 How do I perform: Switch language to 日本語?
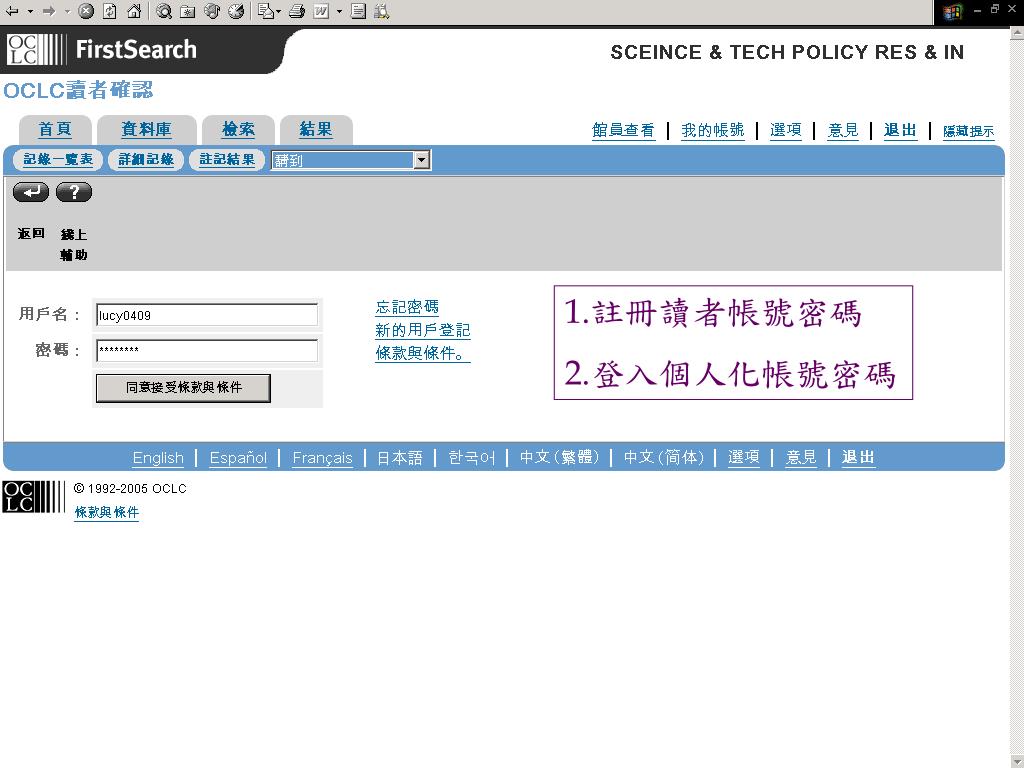click(400, 458)
